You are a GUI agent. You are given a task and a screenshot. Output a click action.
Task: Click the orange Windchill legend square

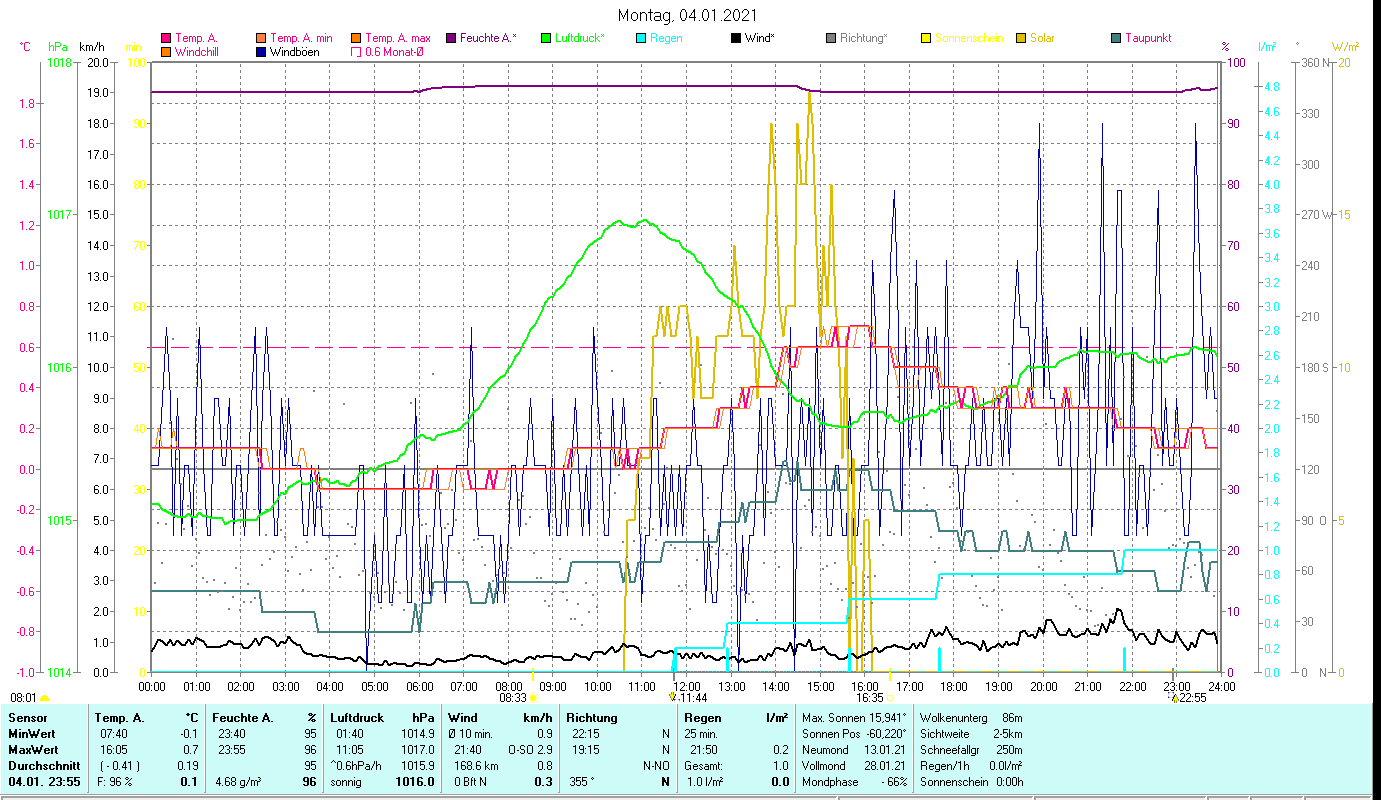click(166, 51)
